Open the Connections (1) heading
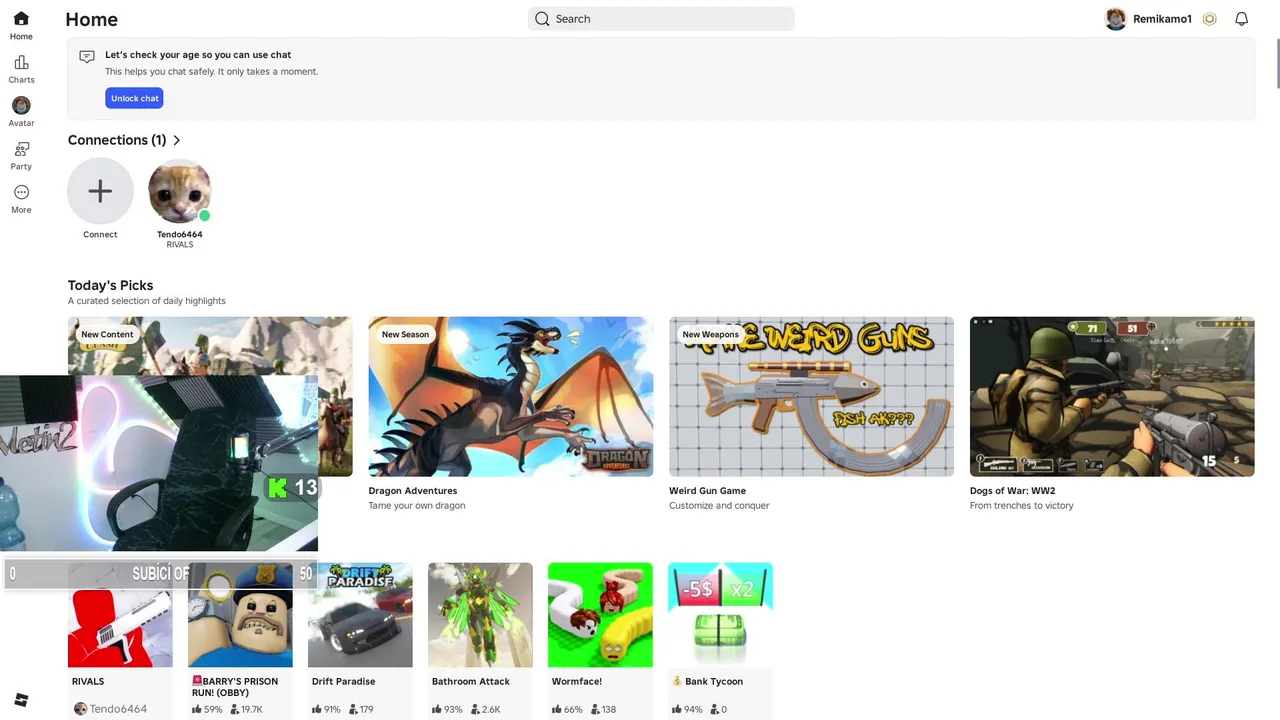 click(x=117, y=140)
